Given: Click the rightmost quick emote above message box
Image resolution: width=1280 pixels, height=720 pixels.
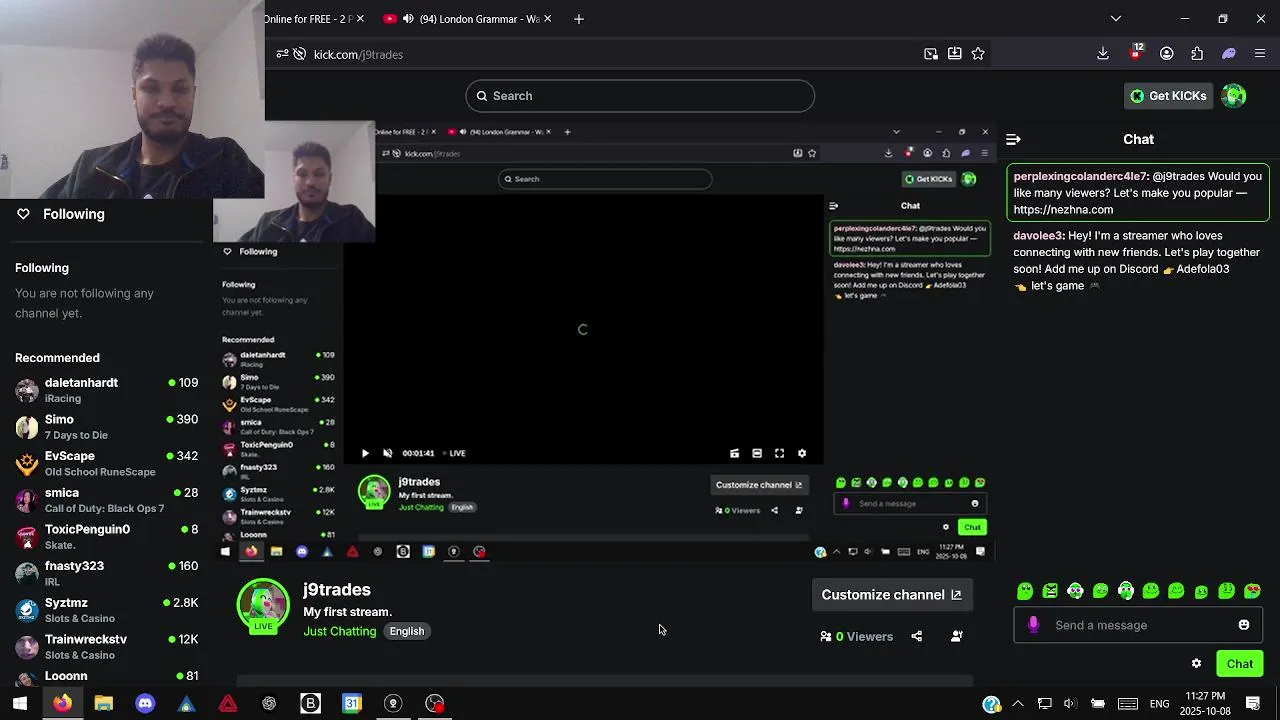Looking at the screenshot, I should [1252, 591].
